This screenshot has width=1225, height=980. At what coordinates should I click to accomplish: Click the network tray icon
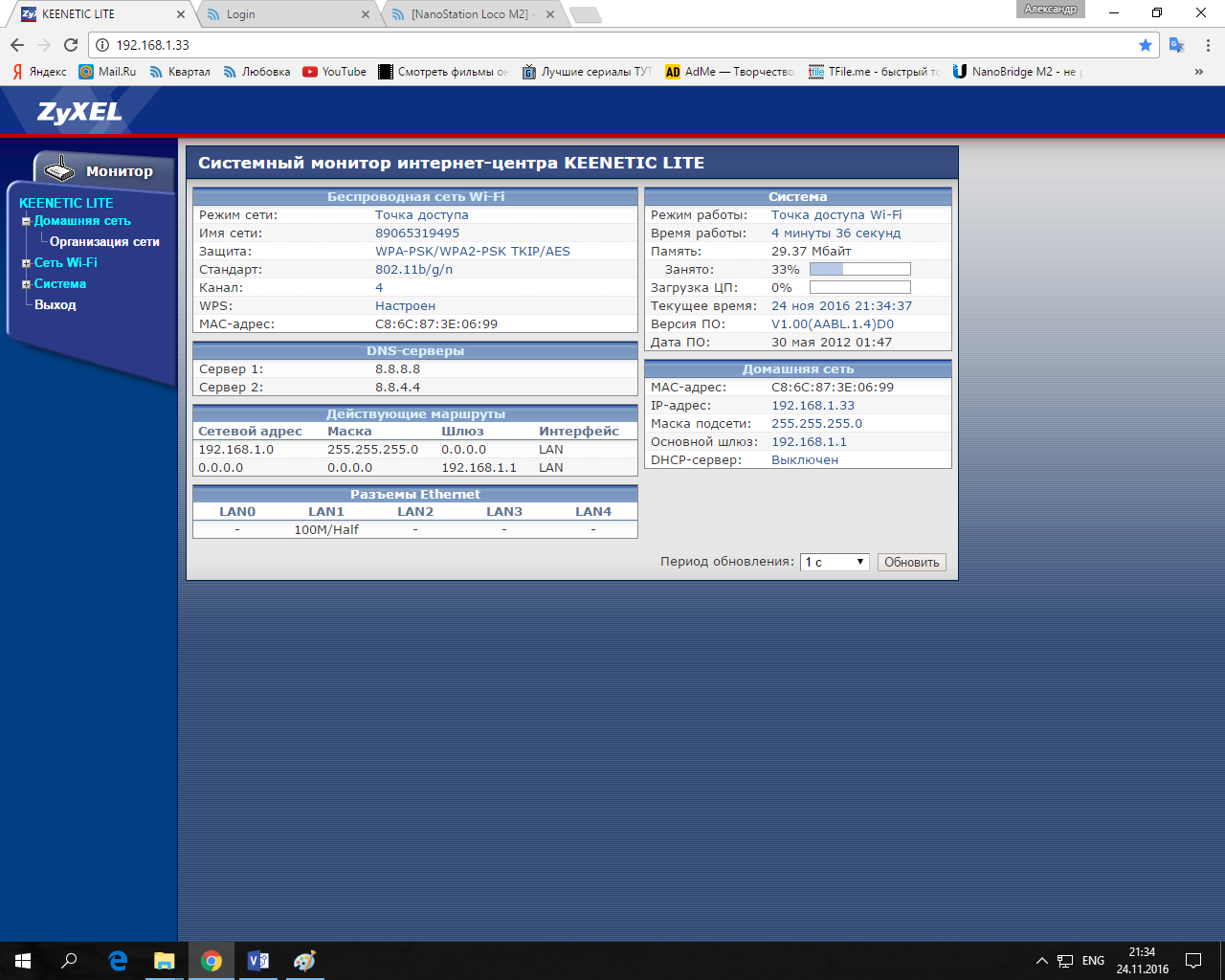point(1065,961)
